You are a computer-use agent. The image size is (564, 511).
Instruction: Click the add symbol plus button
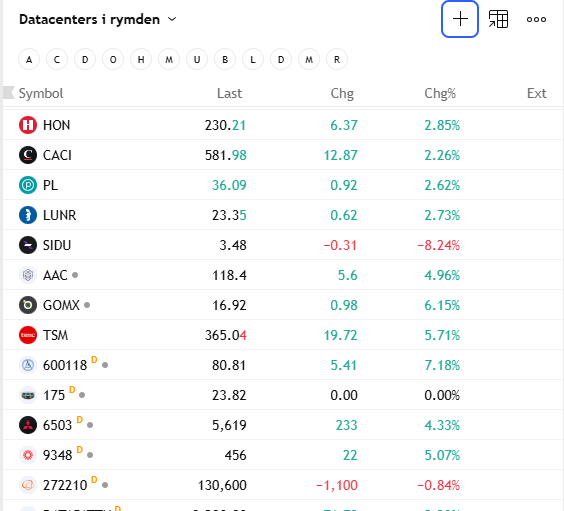coord(459,19)
